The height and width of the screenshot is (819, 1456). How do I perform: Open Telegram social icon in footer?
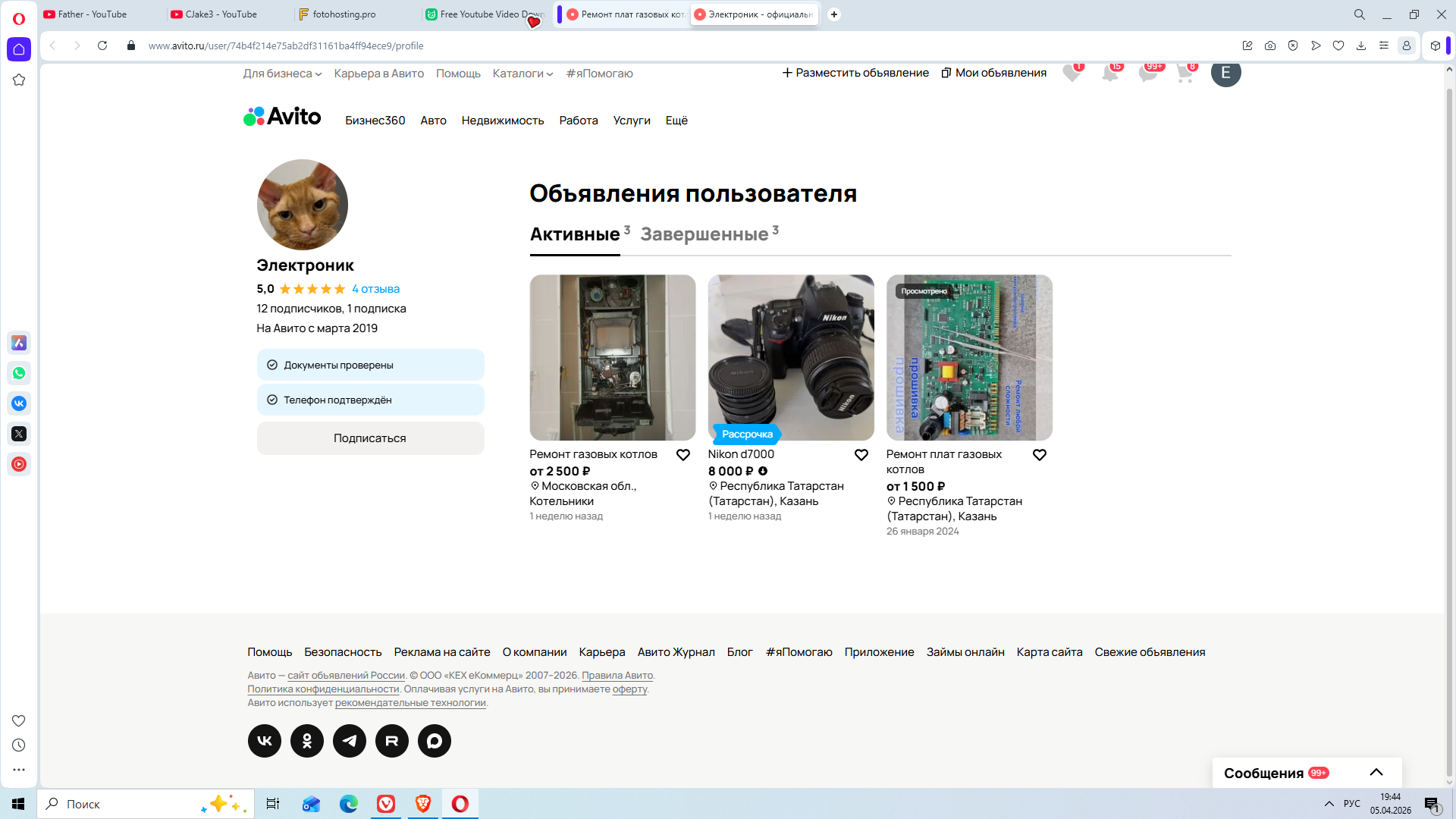point(350,741)
